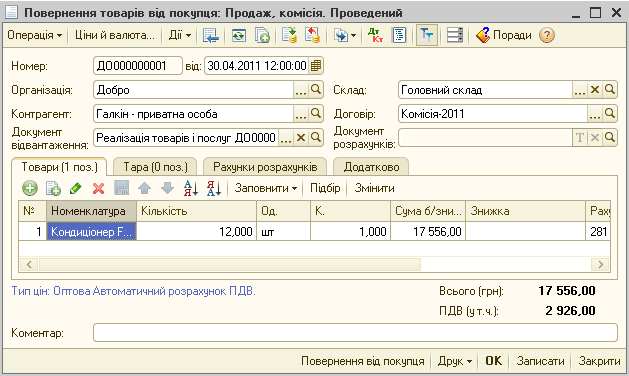The height and width of the screenshot is (376, 629).
Task: Click ellipsis select button for Організація
Action: (301, 90)
